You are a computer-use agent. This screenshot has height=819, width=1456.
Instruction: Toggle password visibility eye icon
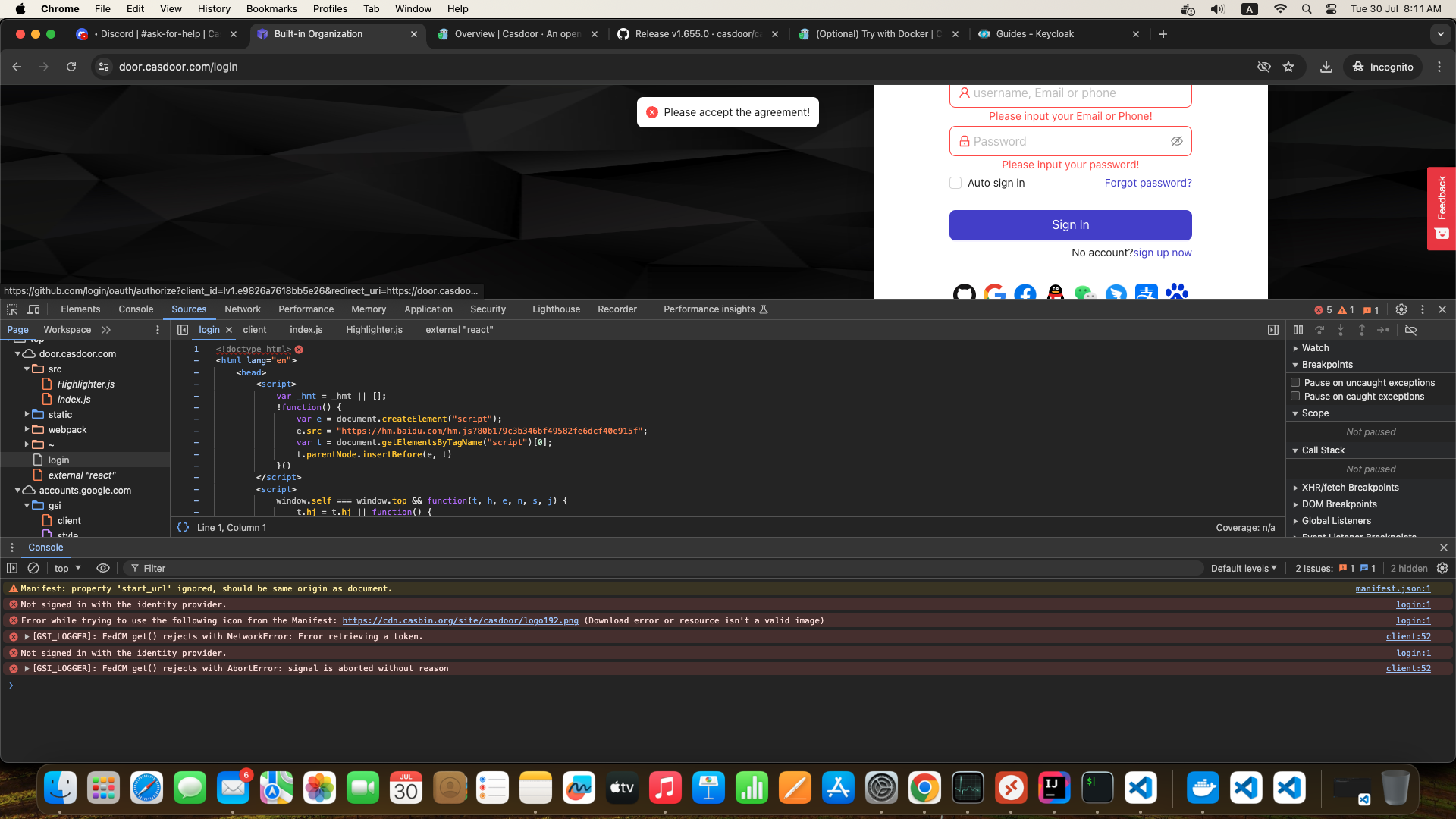1177,141
